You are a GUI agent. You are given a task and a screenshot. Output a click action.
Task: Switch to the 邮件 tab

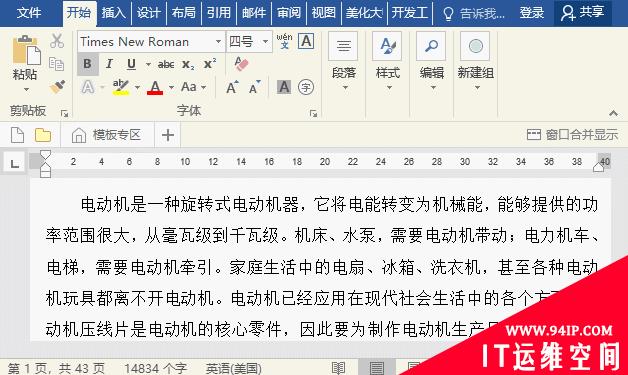point(254,13)
